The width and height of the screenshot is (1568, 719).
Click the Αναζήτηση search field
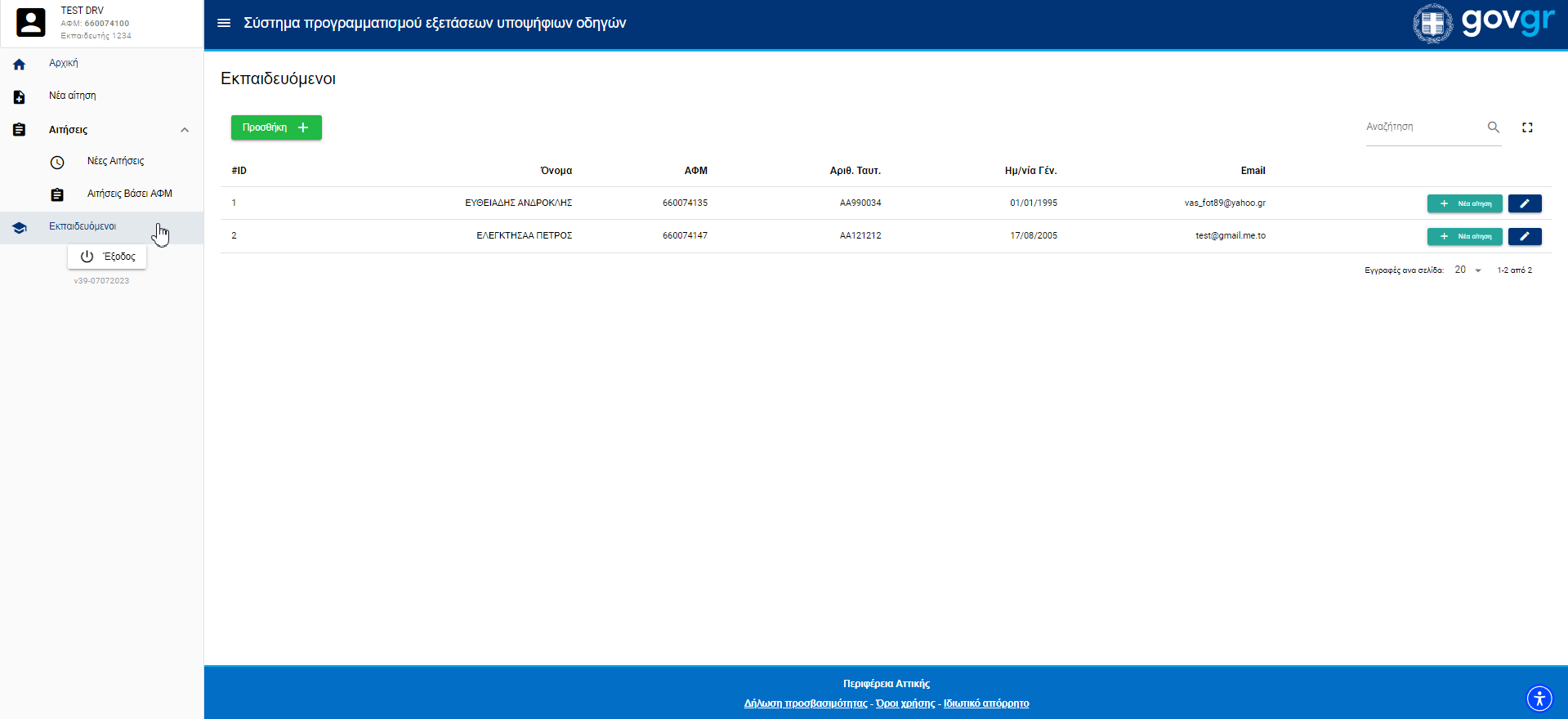1422,127
